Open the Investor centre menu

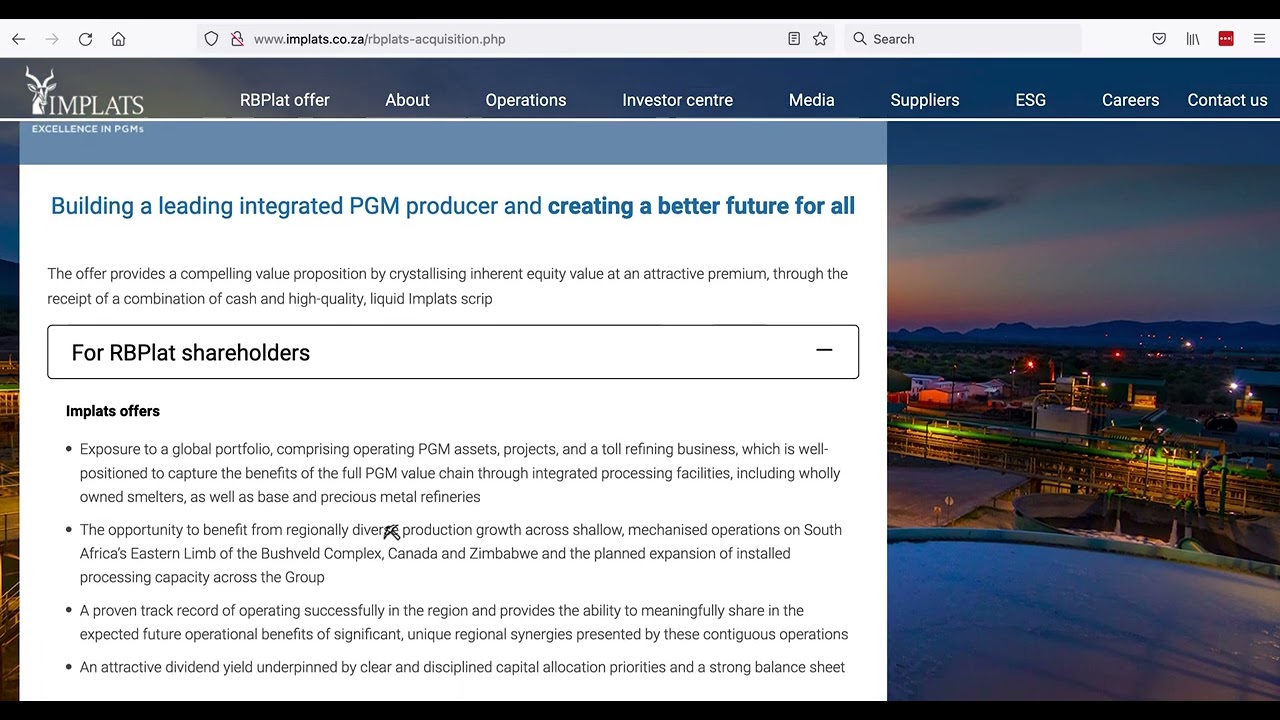click(x=677, y=100)
